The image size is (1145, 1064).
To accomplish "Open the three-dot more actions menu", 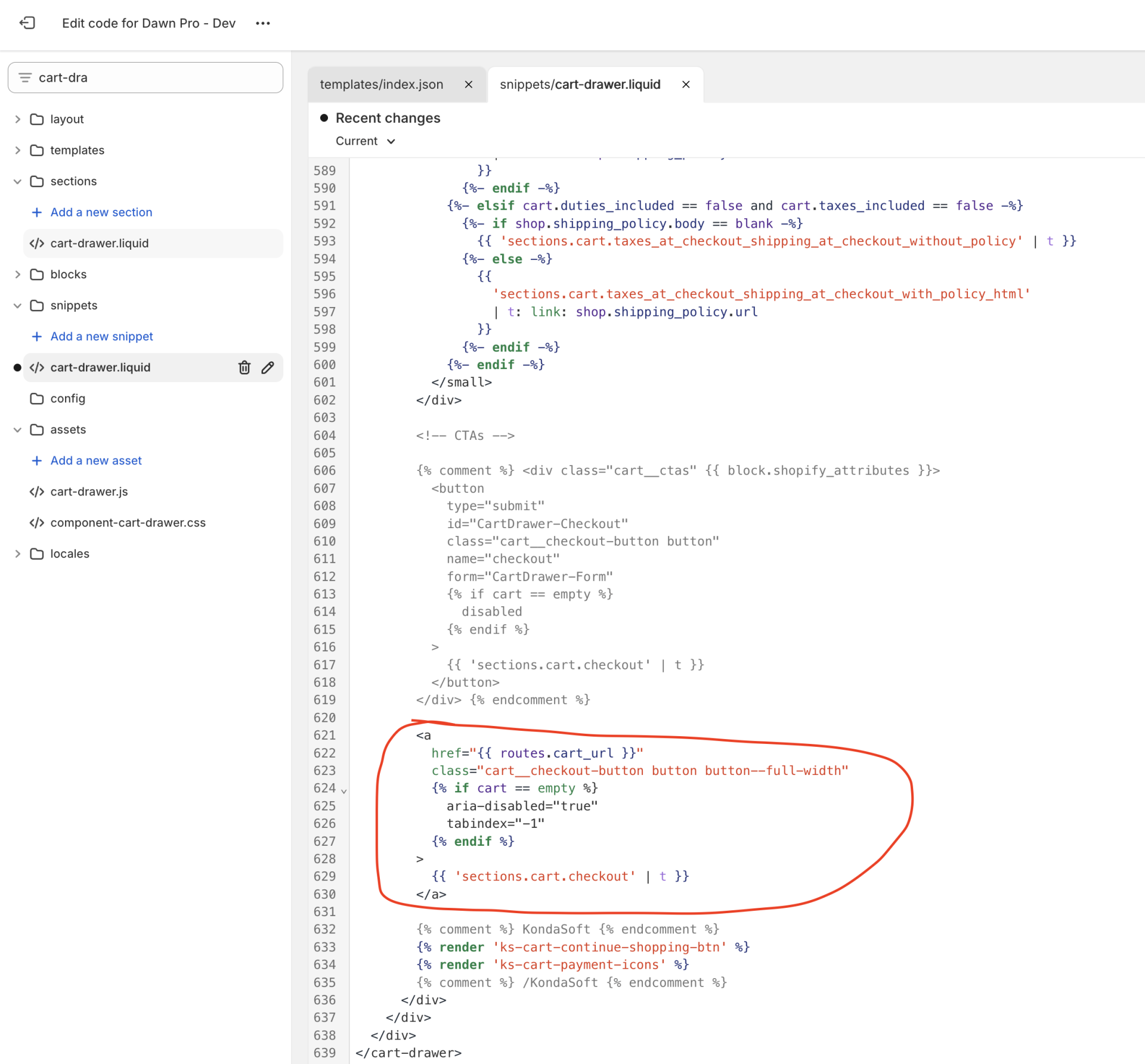I will point(263,23).
